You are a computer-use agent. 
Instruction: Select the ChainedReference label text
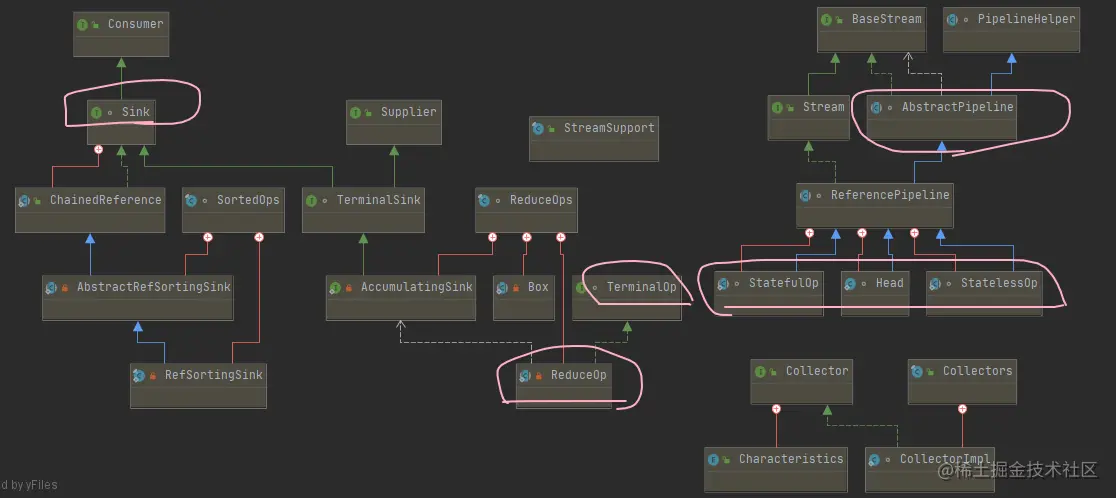[105, 201]
